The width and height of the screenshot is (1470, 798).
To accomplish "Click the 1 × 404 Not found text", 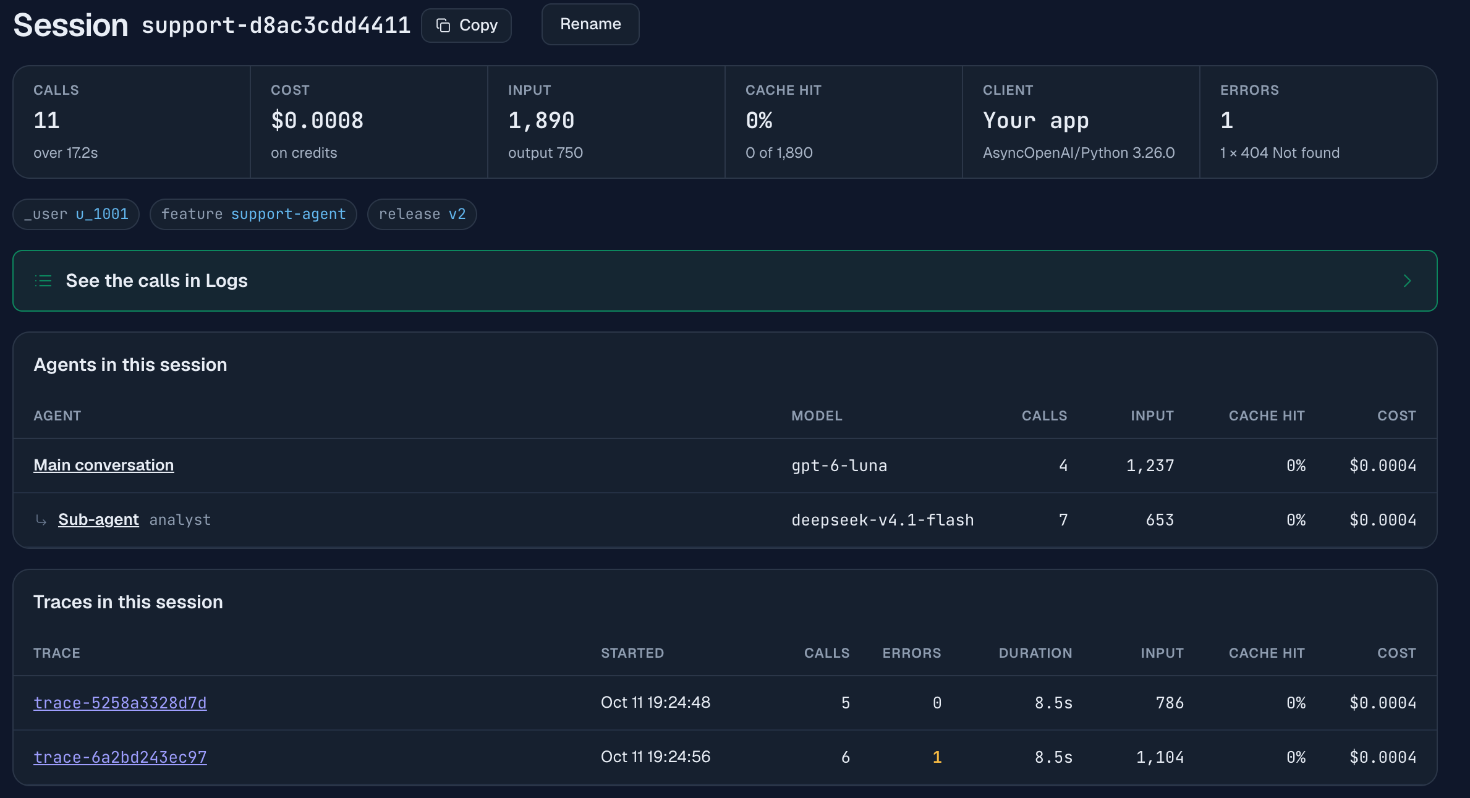I will (1280, 153).
